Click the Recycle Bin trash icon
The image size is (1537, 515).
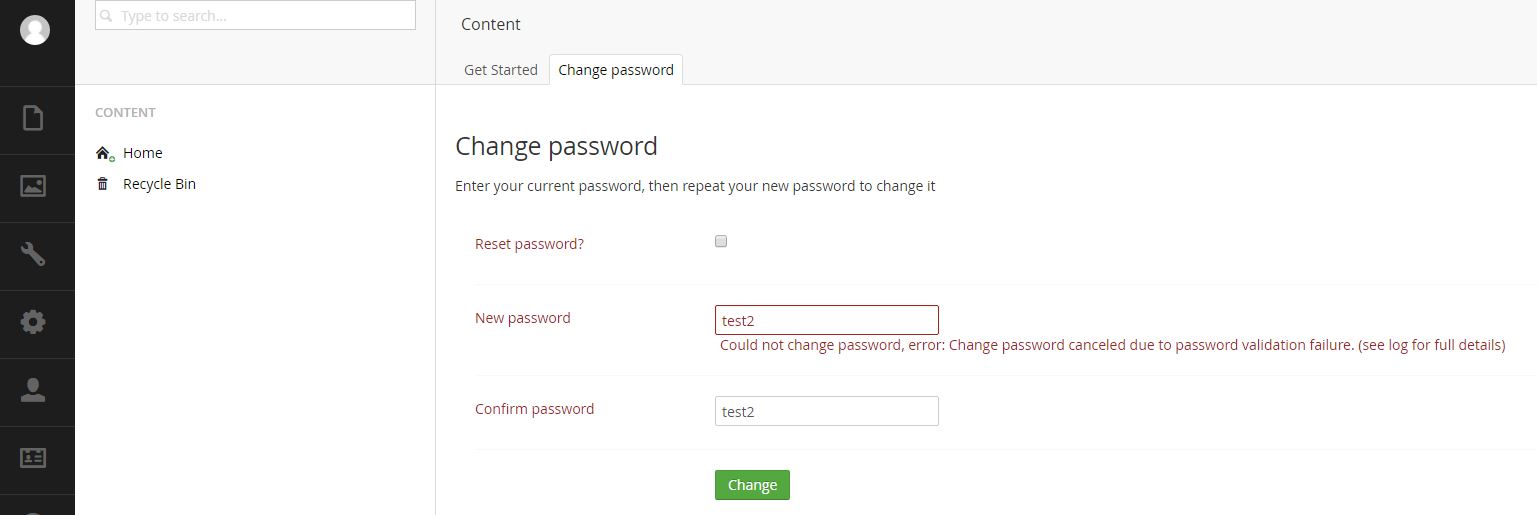tap(102, 184)
